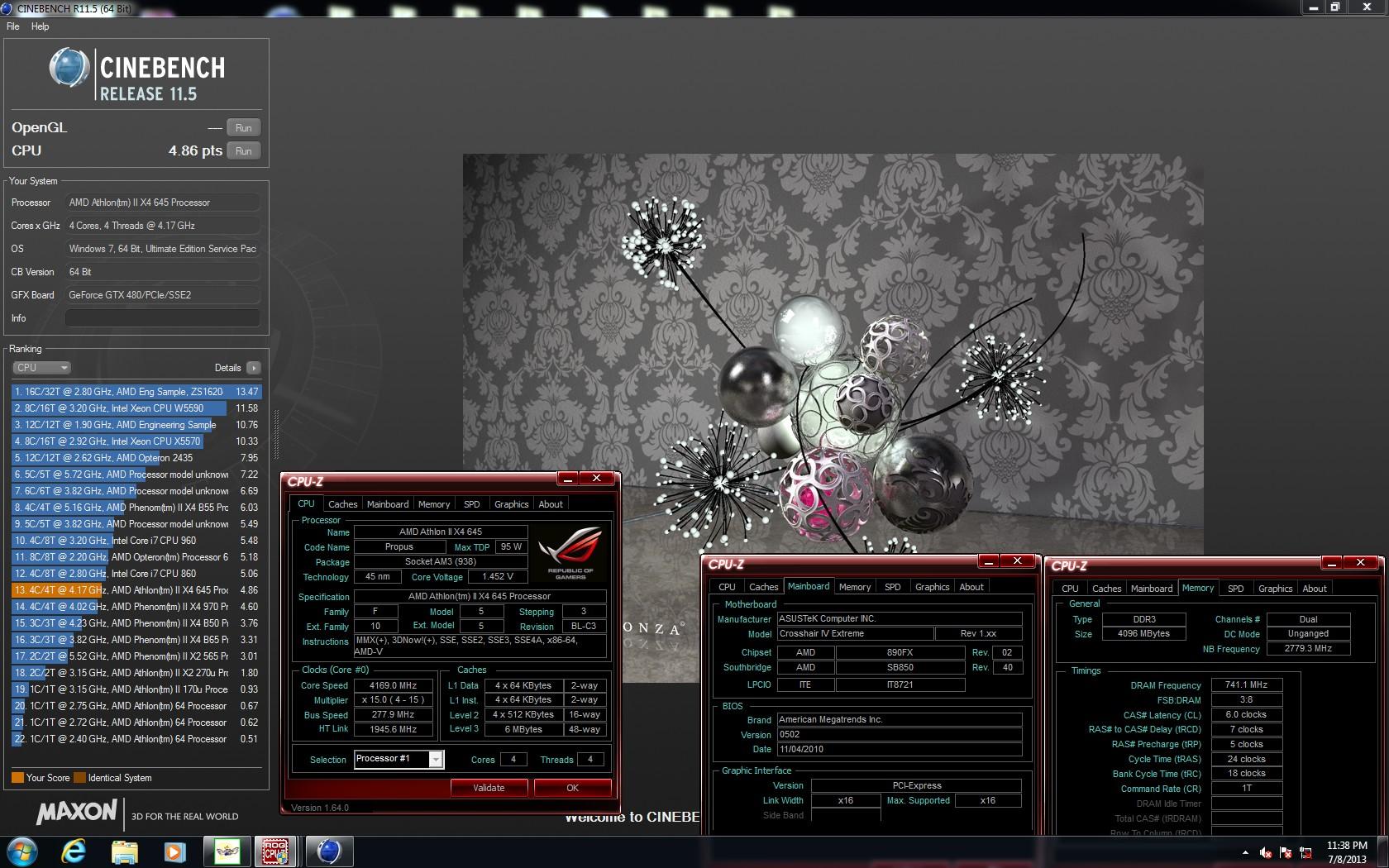Click the Core Speed value 4169.0 MHz

[x=394, y=685]
